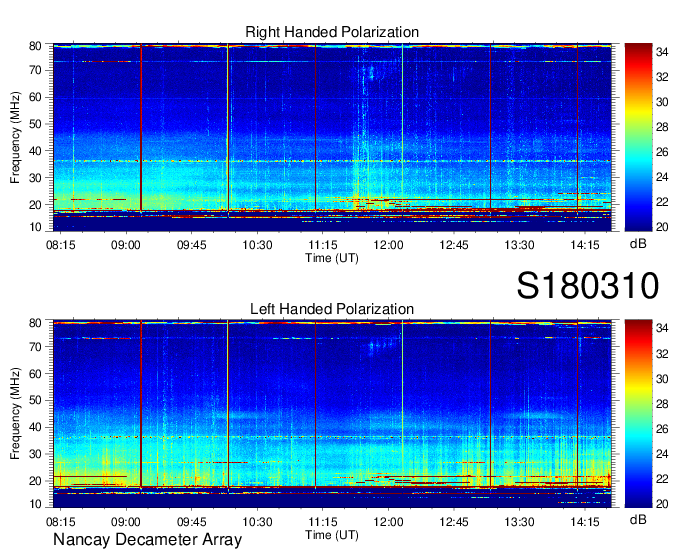
Task: Click the 11:15 tick under Left Handed plot
Action: [x=323, y=522]
